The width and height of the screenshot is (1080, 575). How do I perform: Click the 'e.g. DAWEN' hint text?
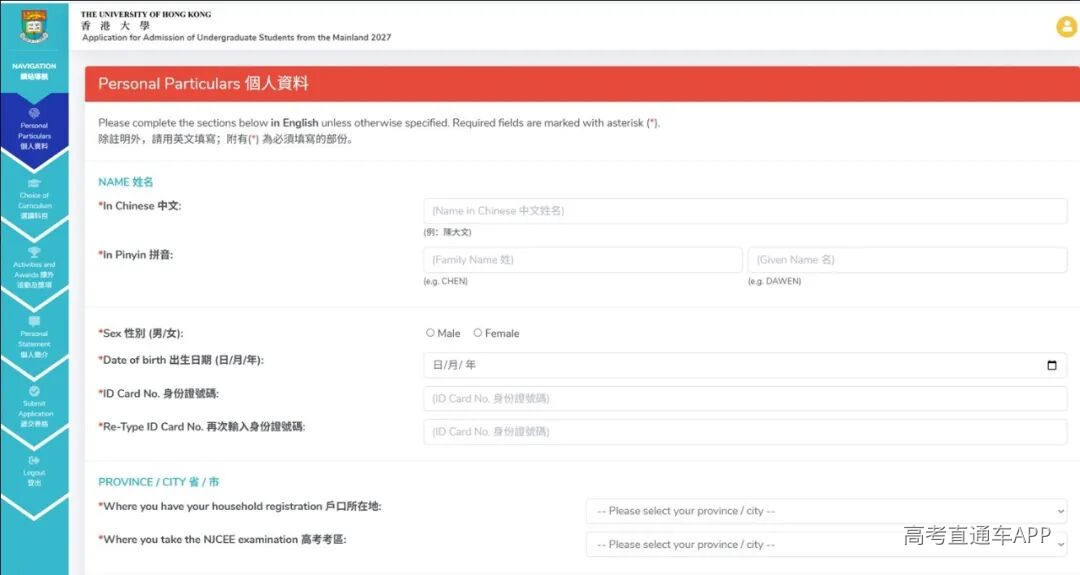pyautogui.click(x=774, y=281)
